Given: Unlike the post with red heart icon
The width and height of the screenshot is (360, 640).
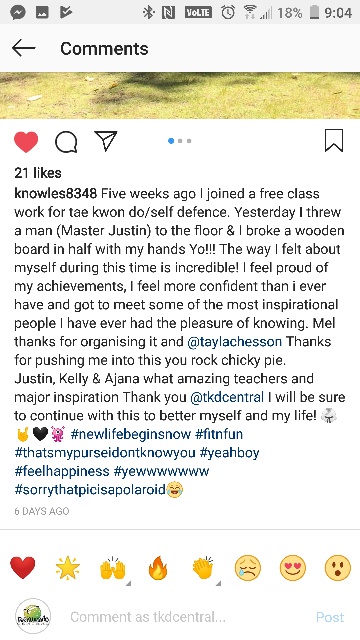Looking at the screenshot, I should click(26, 142).
